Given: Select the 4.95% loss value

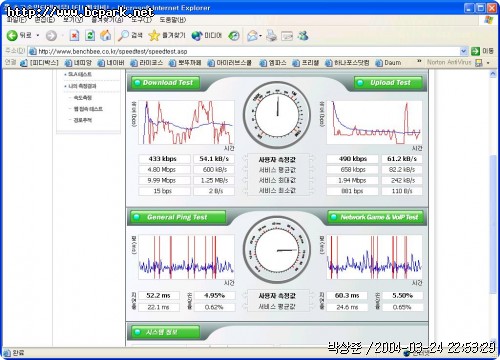Looking at the screenshot, I should 214,295.
